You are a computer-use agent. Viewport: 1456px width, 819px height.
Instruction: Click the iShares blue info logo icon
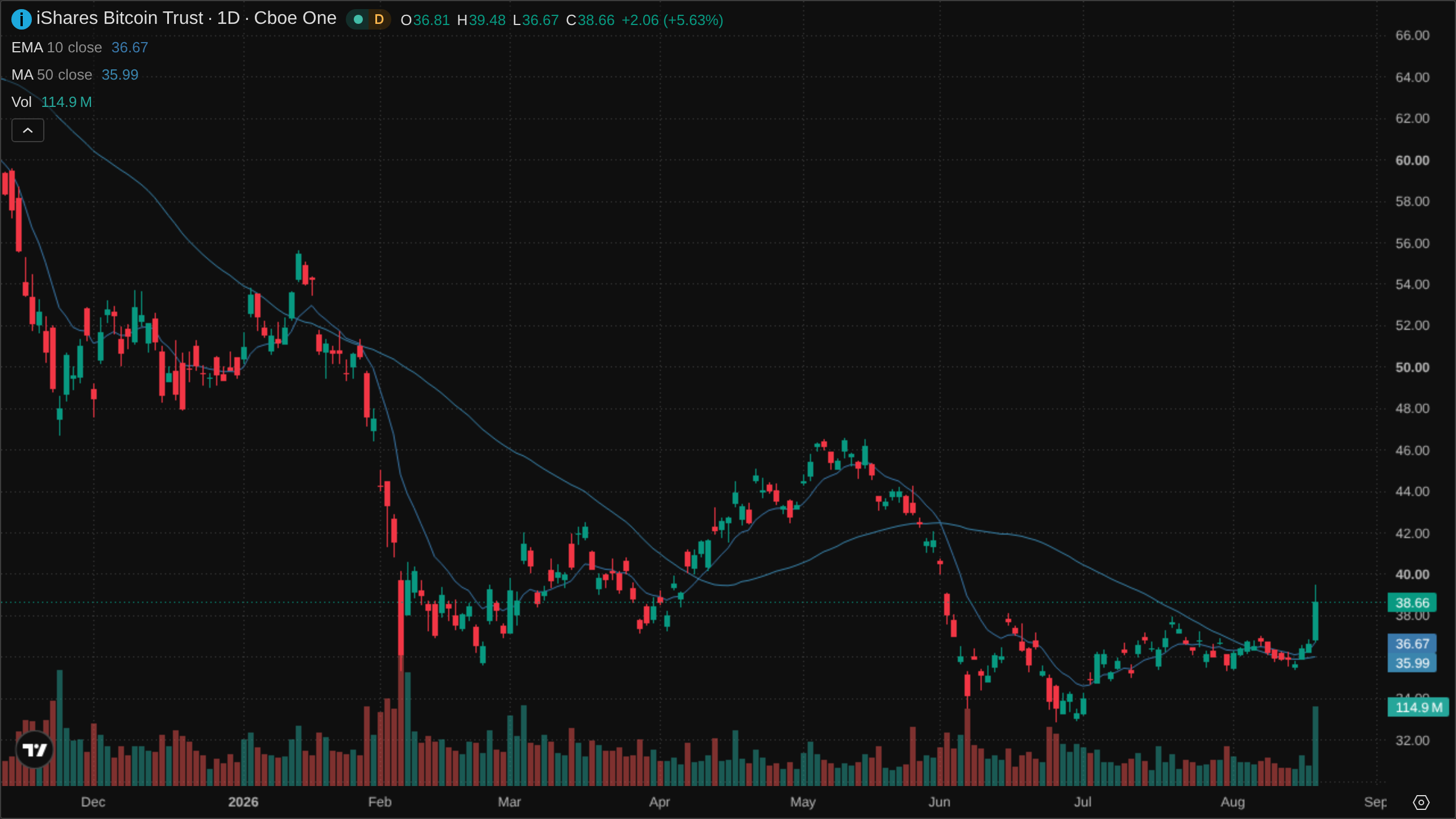click(x=22, y=19)
